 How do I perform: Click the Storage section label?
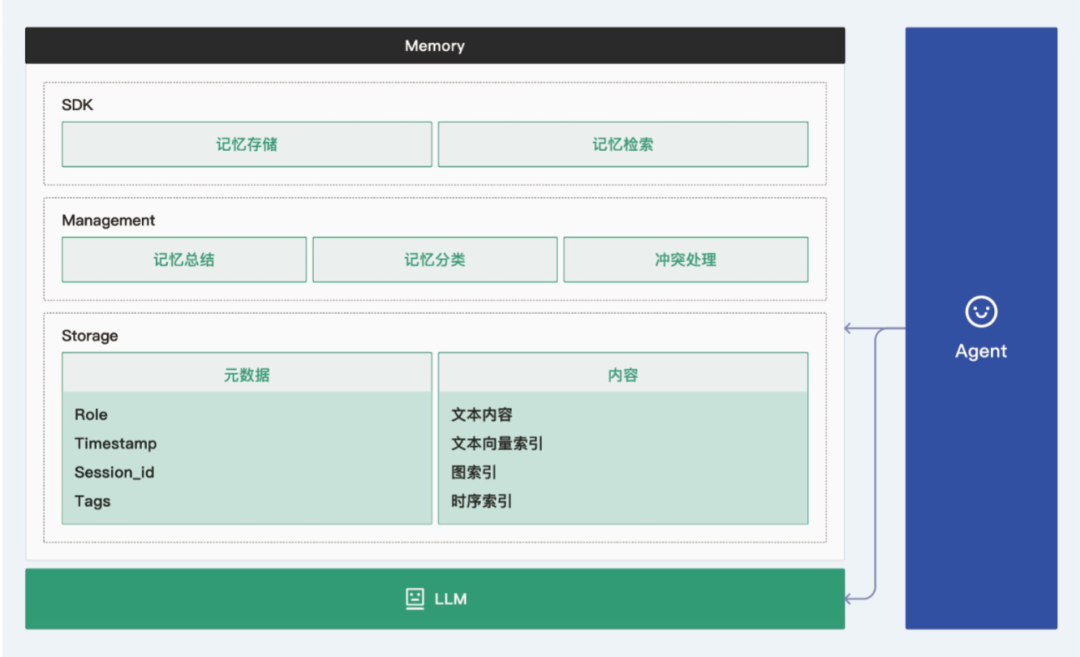(x=90, y=335)
